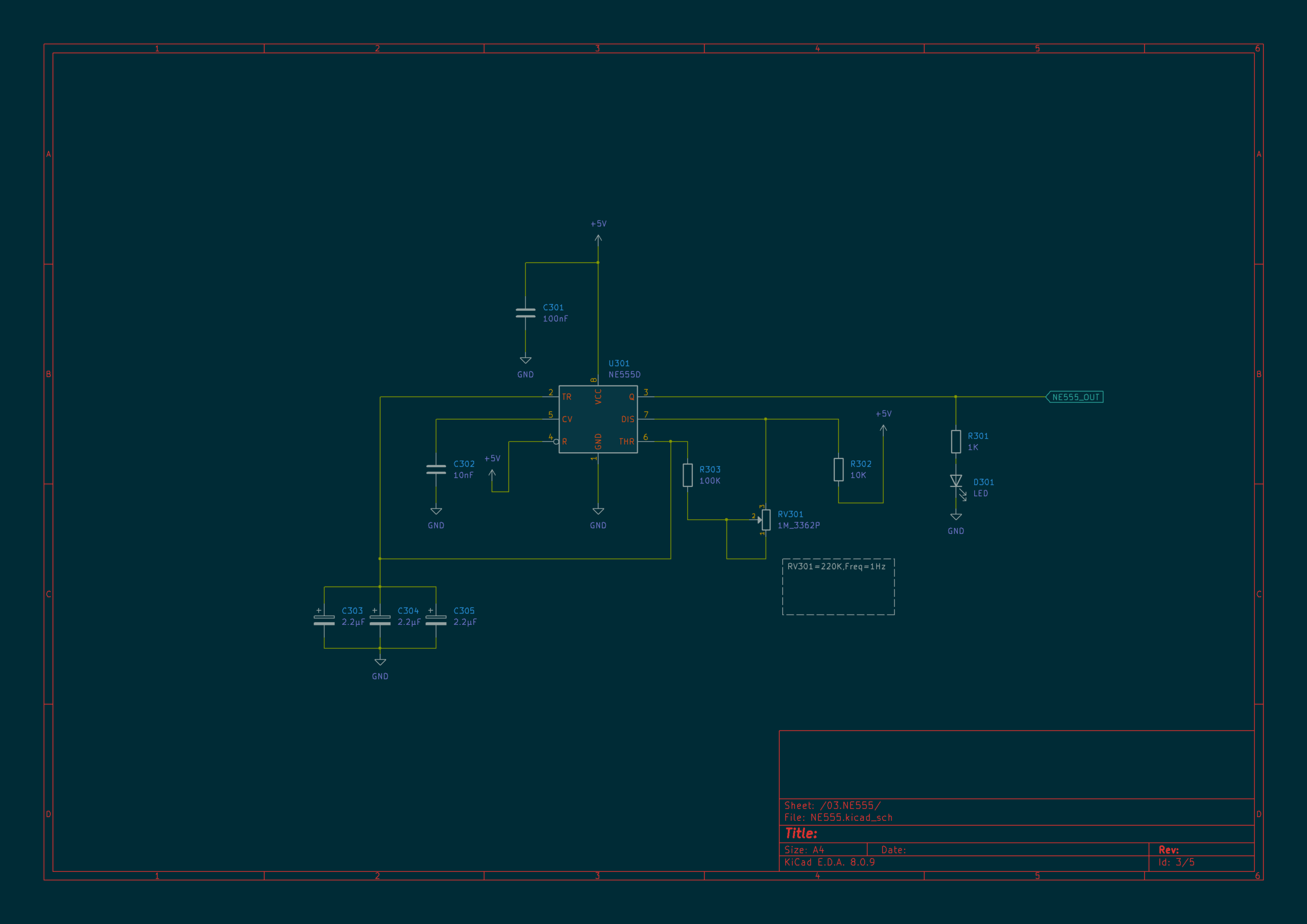This screenshot has width=1307, height=924.
Task: Click the C301 100nF capacitor symbol
Action: point(525,313)
